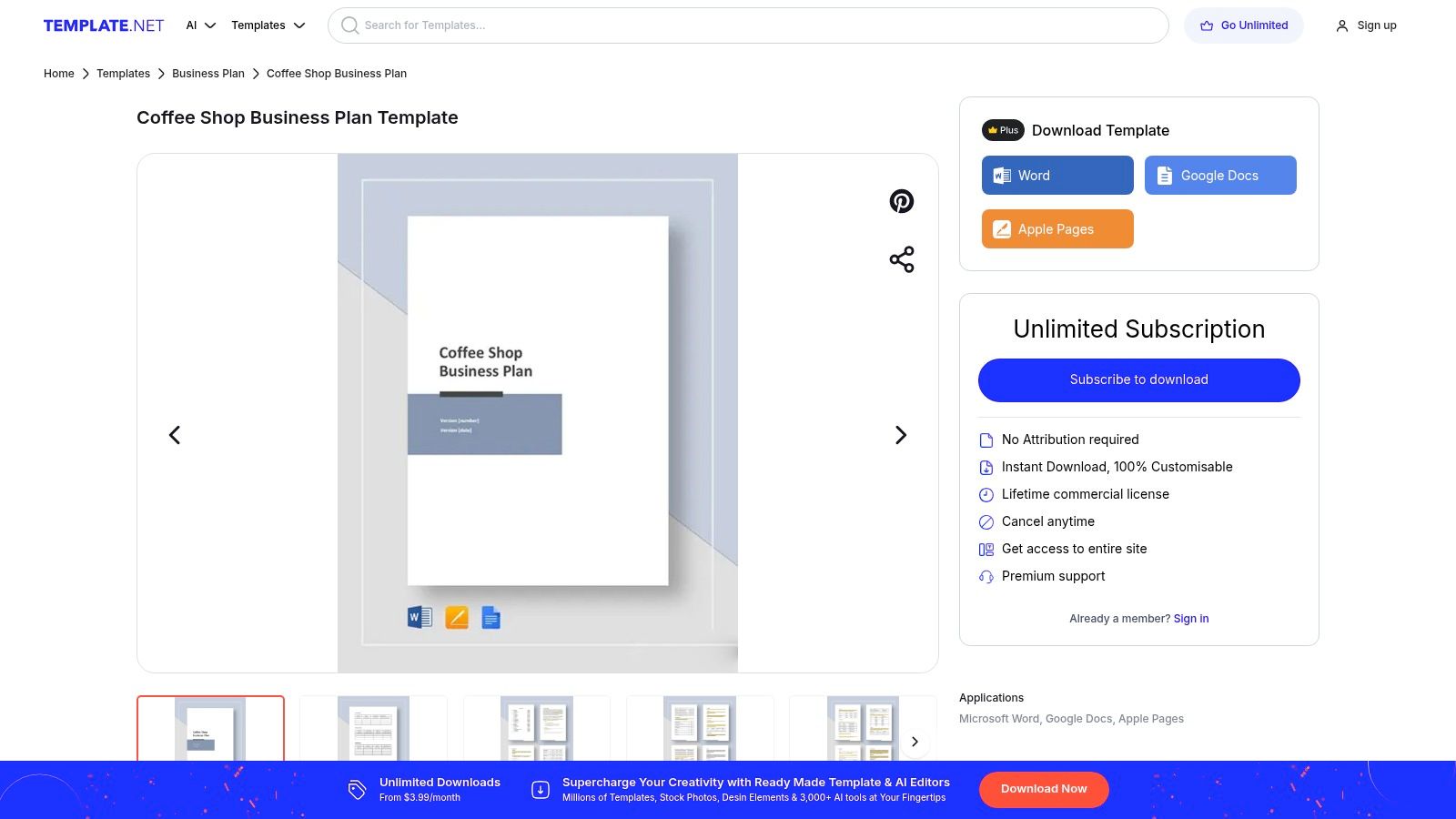Select the third preview thumbnail
The image size is (1456, 819).
coord(537,728)
